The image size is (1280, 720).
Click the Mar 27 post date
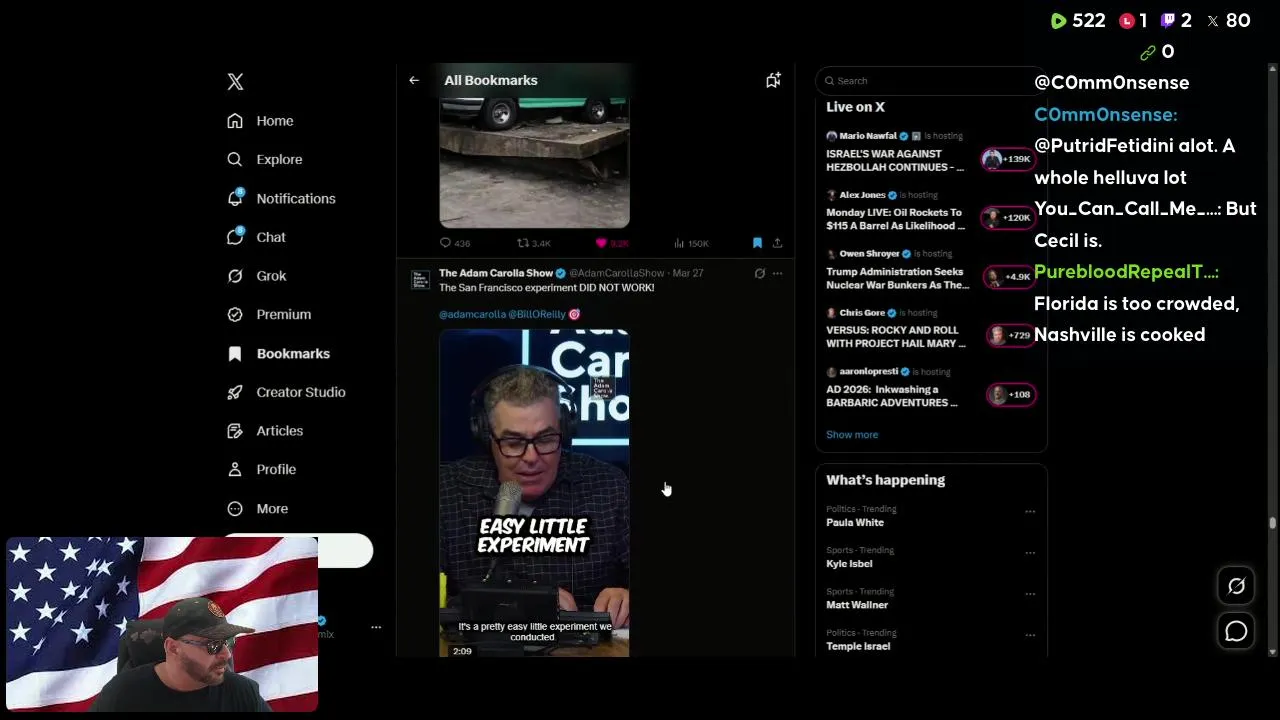688,273
